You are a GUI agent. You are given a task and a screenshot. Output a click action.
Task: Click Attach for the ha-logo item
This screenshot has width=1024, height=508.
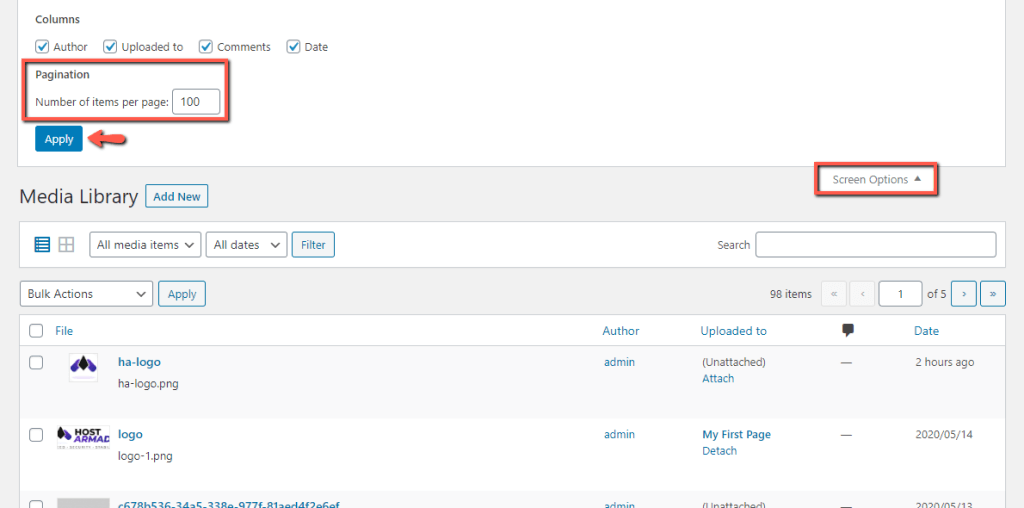pyautogui.click(x=718, y=379)
